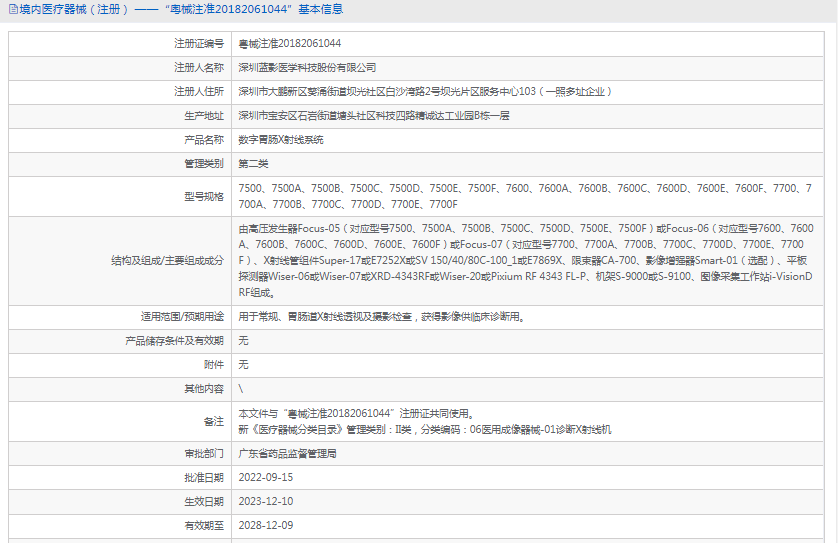838x543 pixels.
Task: Click the '注册人名称' label
Action: [199, 68]
